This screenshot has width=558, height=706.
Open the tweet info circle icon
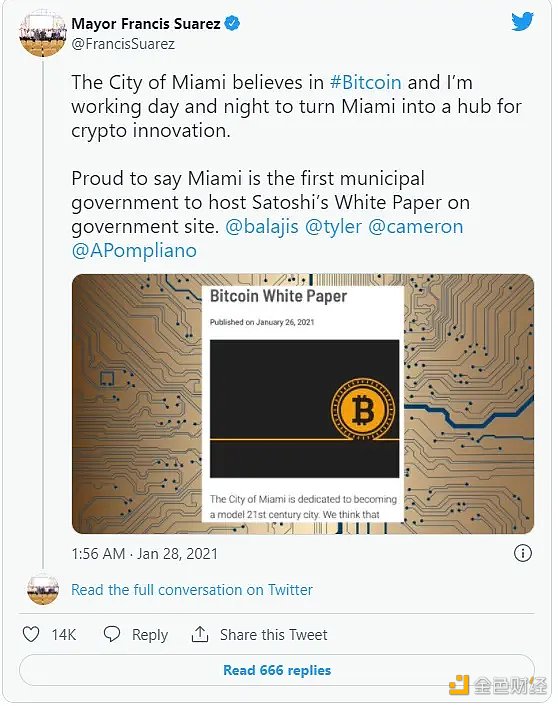pyautogui.click(x=522, y=553)
